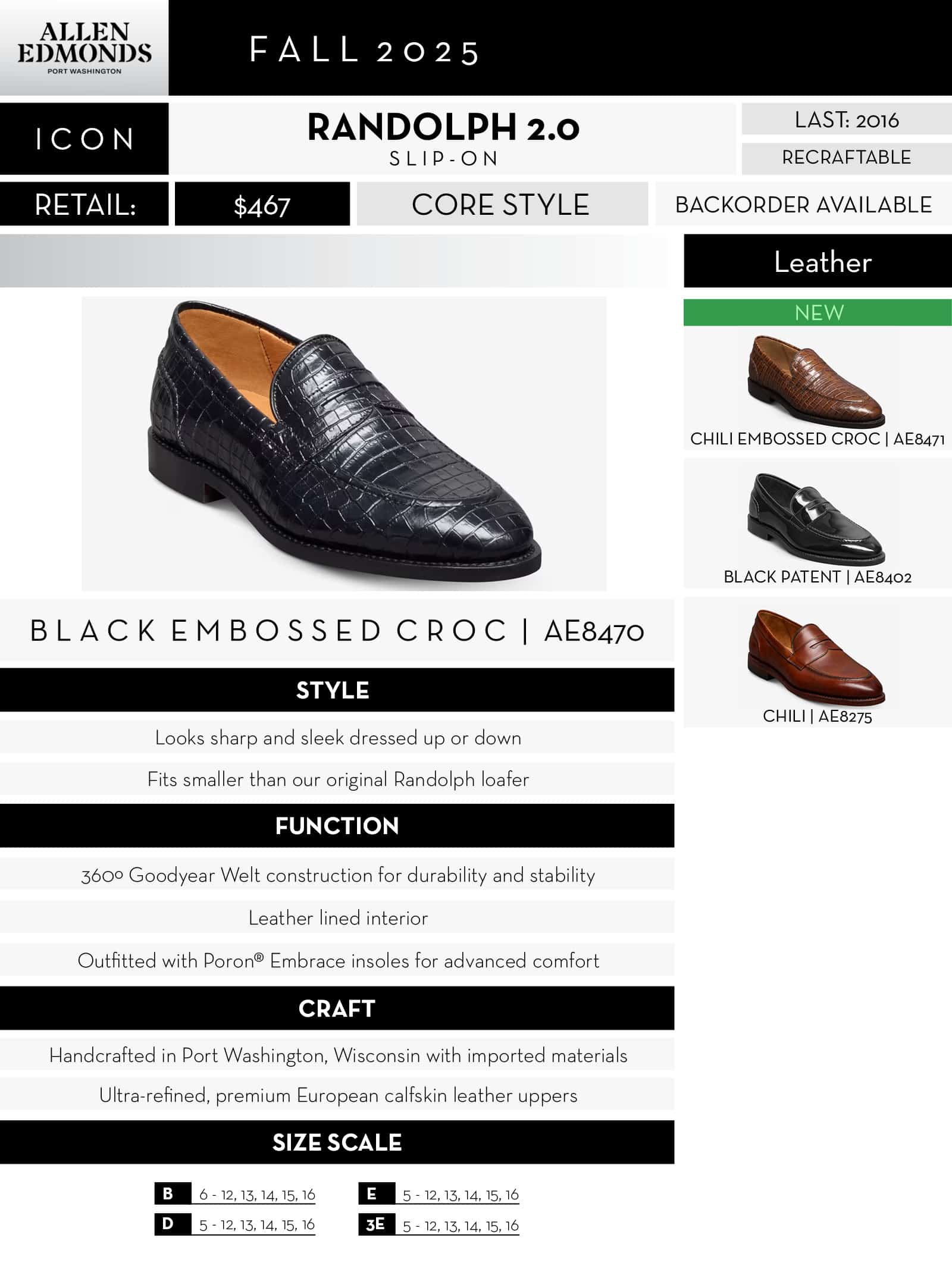Click the Chili Embossed Croc loafer thumbnail
The height and width of the screenshot is (1269, 952).
point(816,381)
